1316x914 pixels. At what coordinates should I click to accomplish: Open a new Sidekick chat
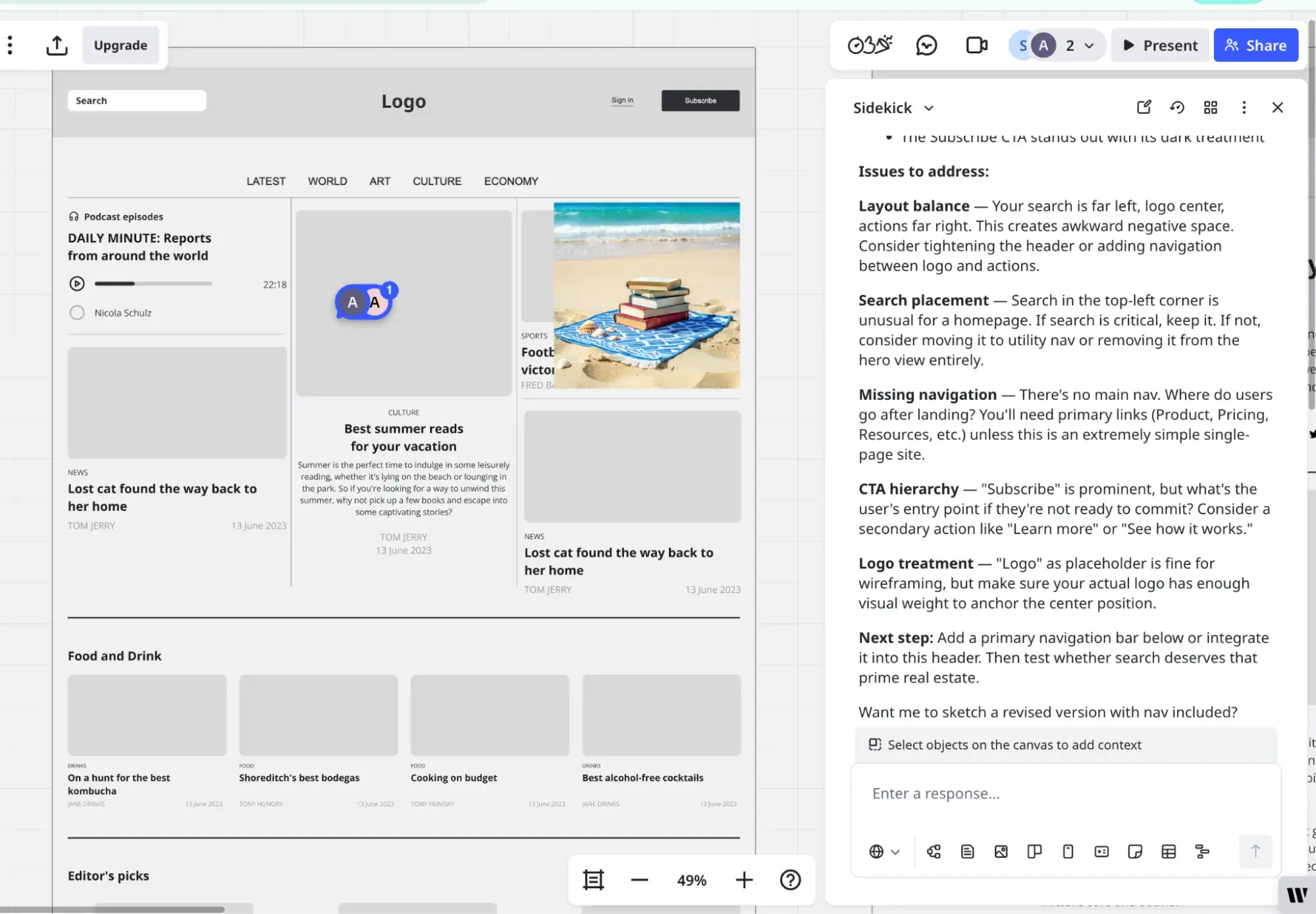point(1144,107)
